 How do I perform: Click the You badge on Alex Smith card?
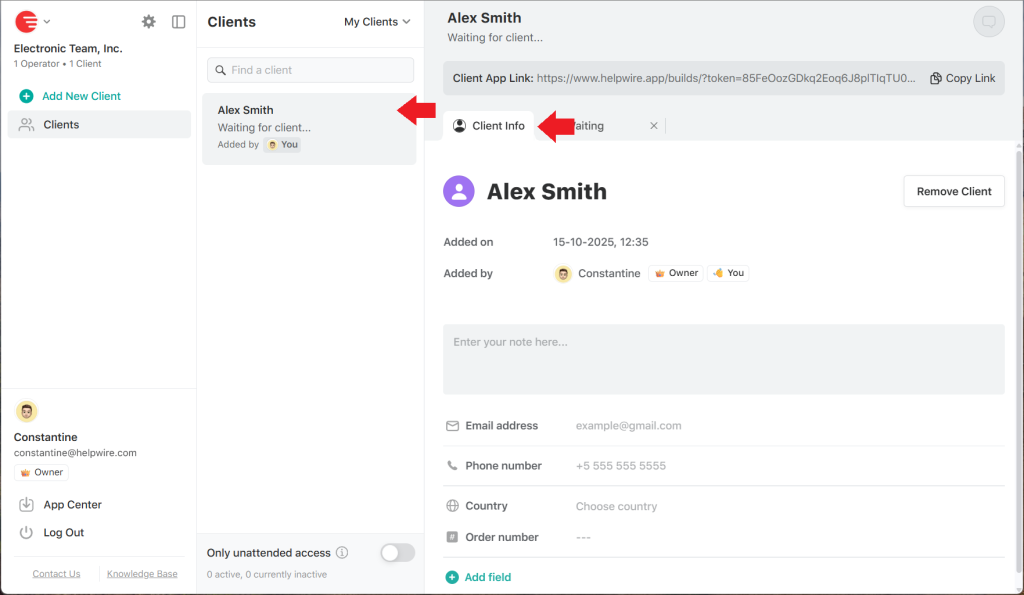282,144
